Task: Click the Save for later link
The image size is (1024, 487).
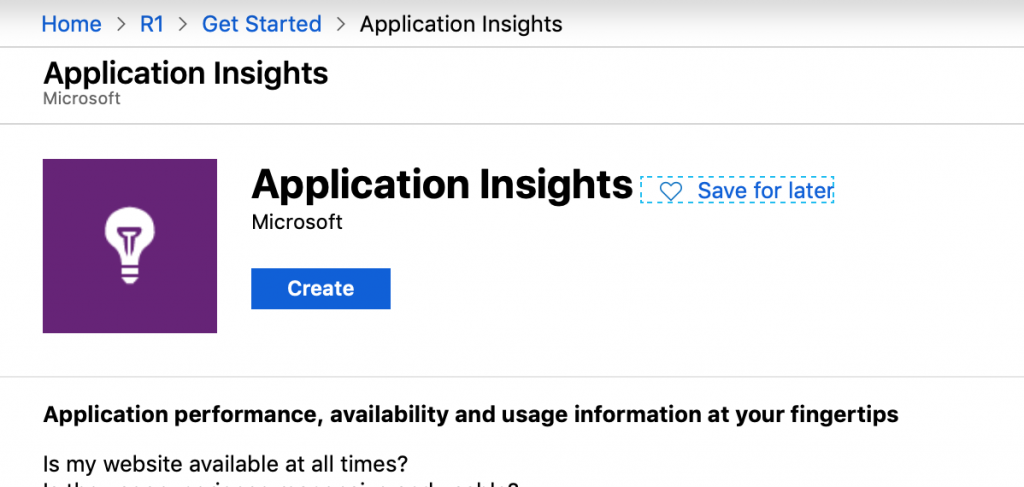Action: 737,190
